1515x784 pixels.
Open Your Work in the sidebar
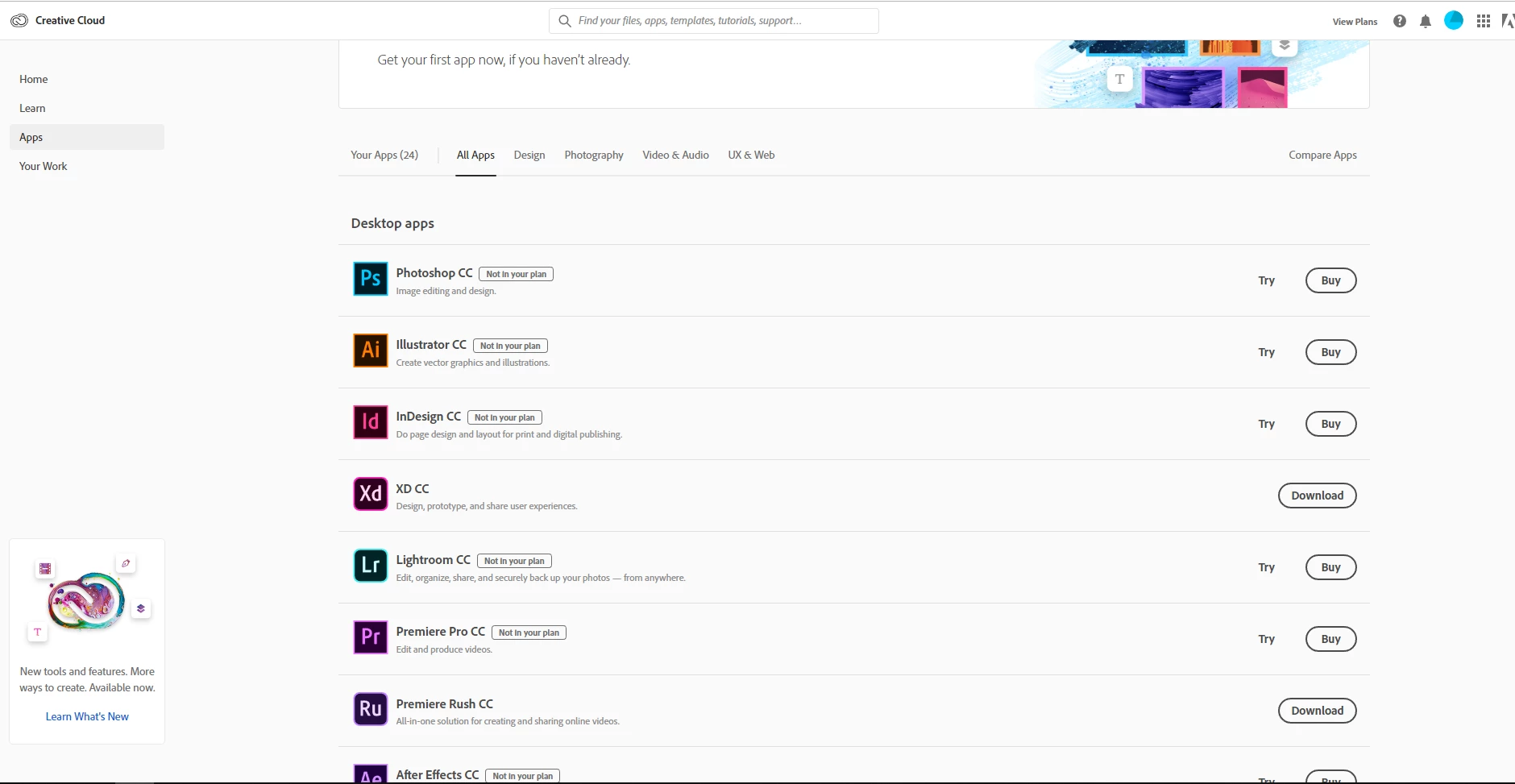pyautogui.click(x=44, y=166)
